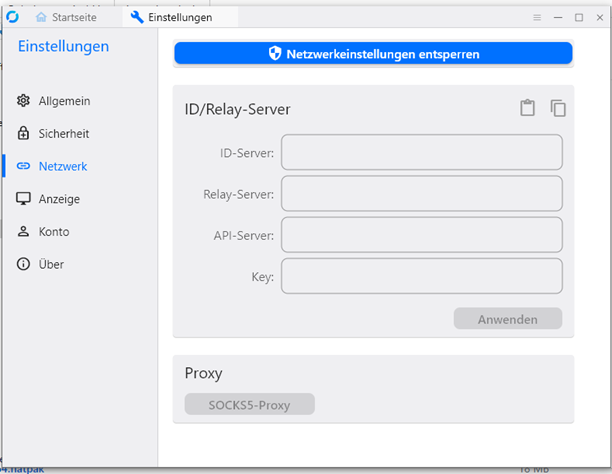This screenshot has width=612, height=474.
Task: Click the clipboard import server config icon
Action: pyautogui.click(x=528, y=109)
